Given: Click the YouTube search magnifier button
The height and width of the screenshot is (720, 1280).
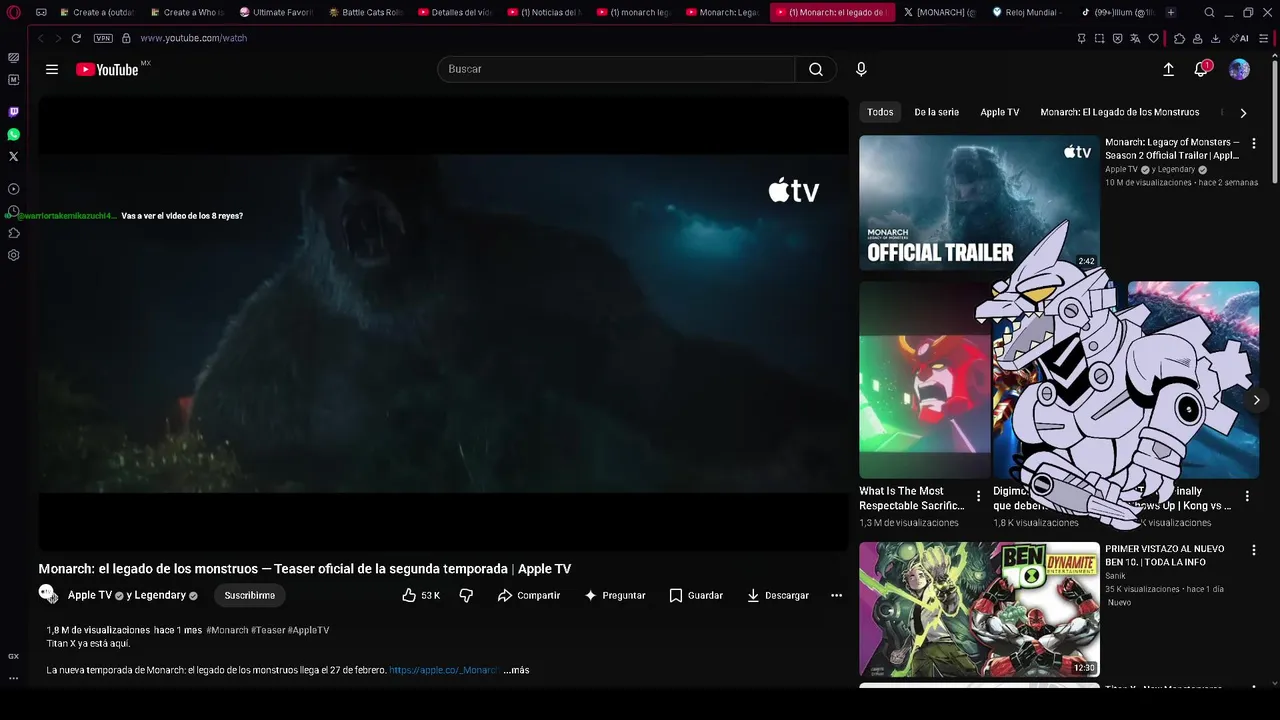Looking at the screenshot, I should coord(816,69).
